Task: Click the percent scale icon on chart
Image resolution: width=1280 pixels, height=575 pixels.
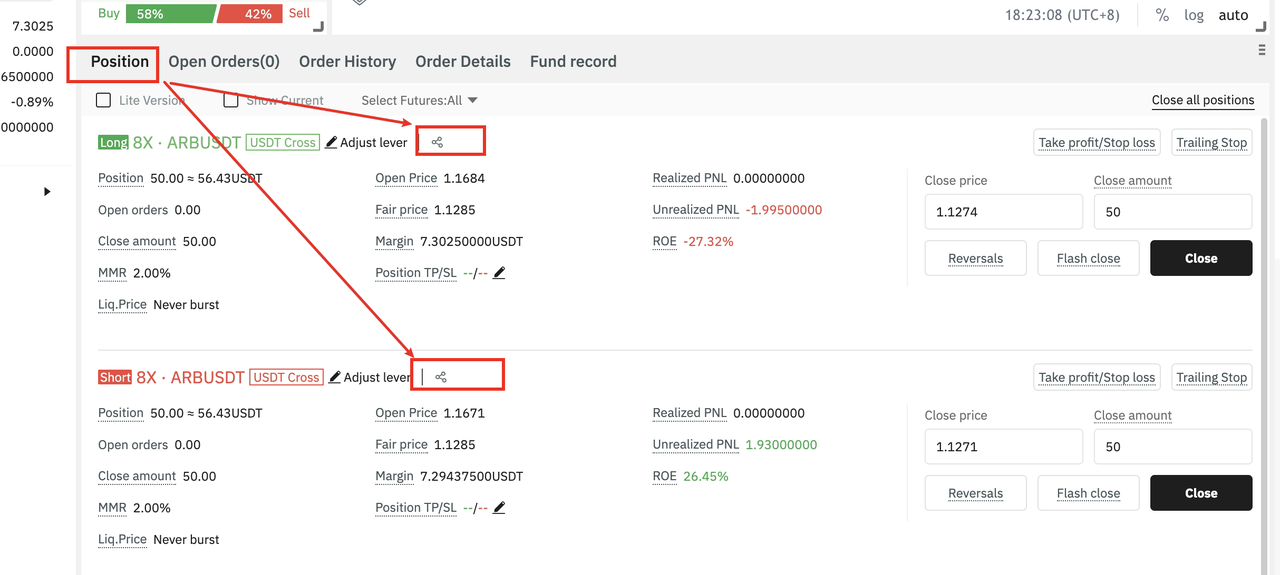Action: point(1162,15)
